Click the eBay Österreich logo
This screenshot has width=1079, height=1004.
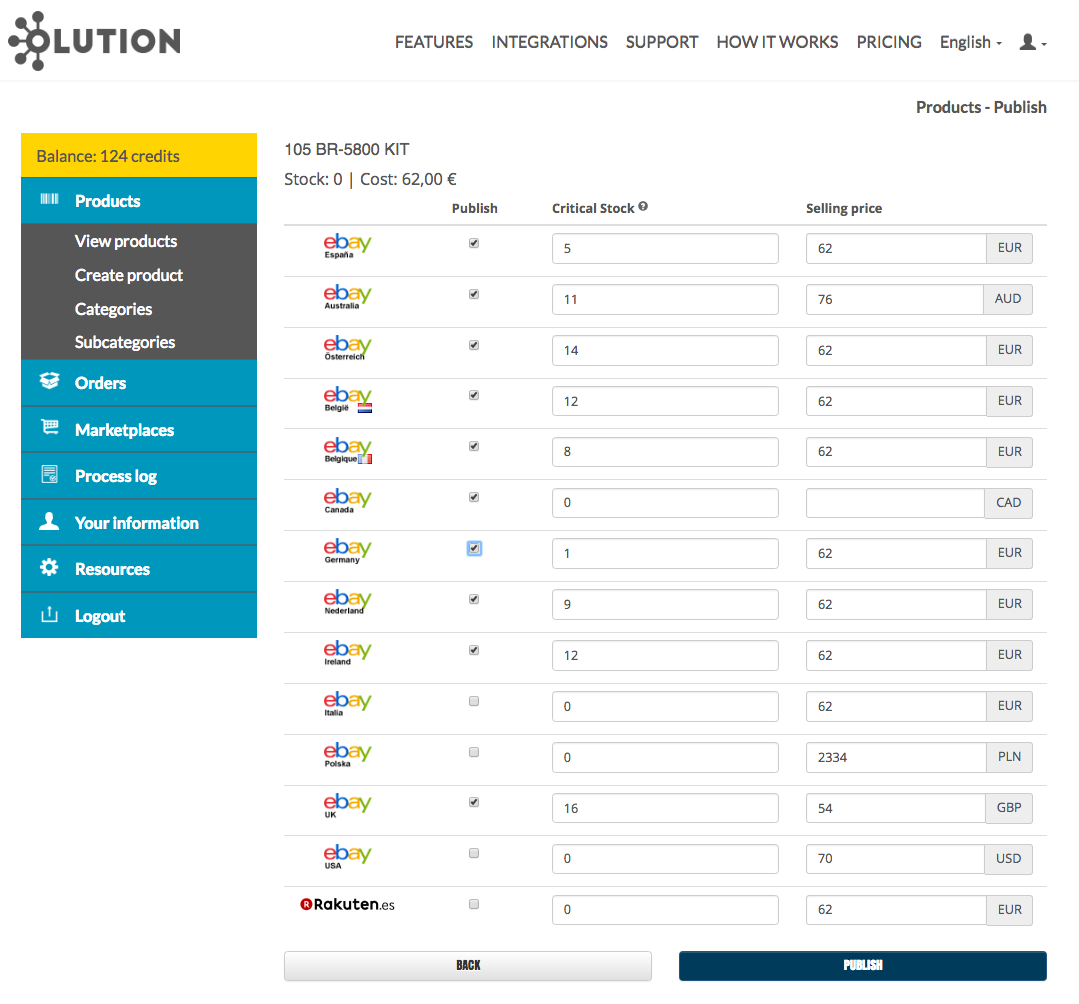click(348, 348)
